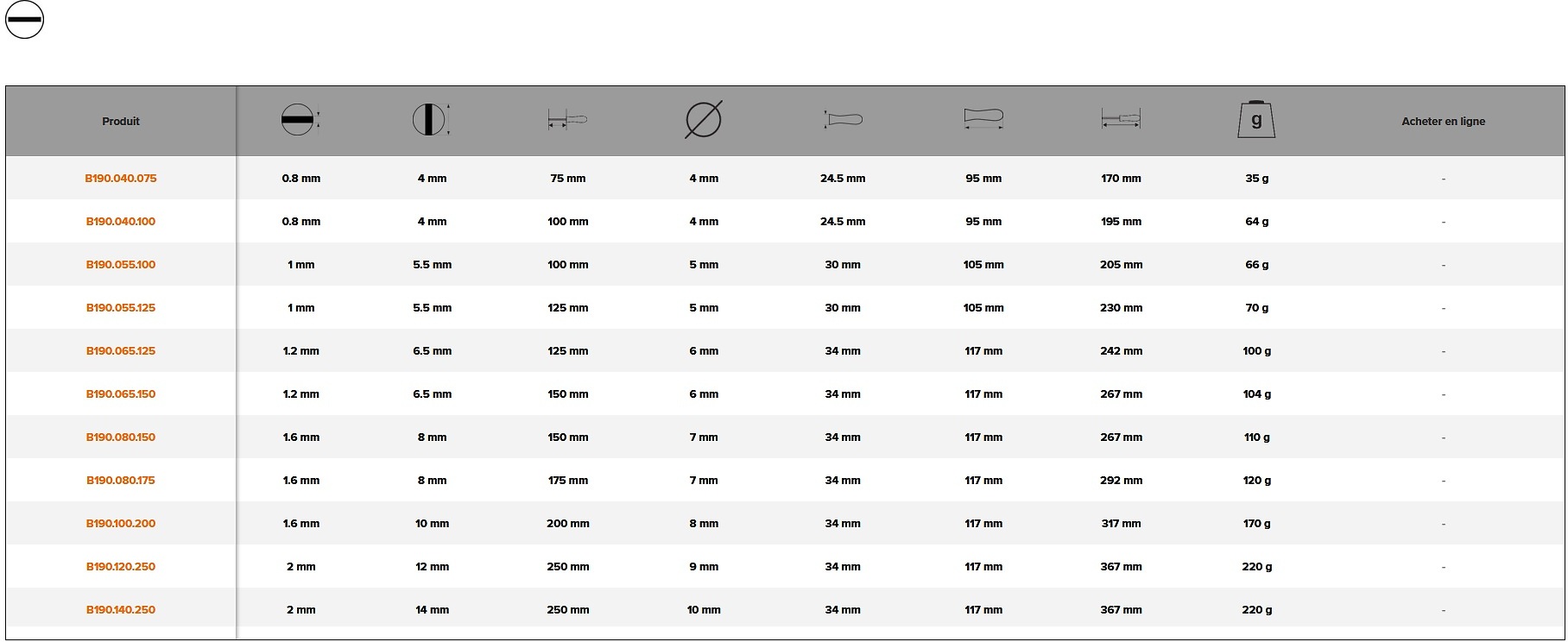1568x642 pixels.
Task: Open product link B190.065.125
Action: coord(121,351)
